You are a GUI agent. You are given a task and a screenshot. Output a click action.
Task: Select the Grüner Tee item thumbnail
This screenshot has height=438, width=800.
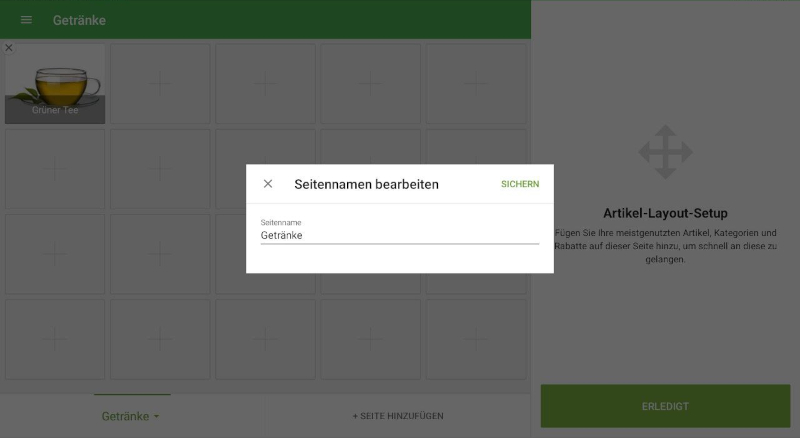click(x=55, y=84)
